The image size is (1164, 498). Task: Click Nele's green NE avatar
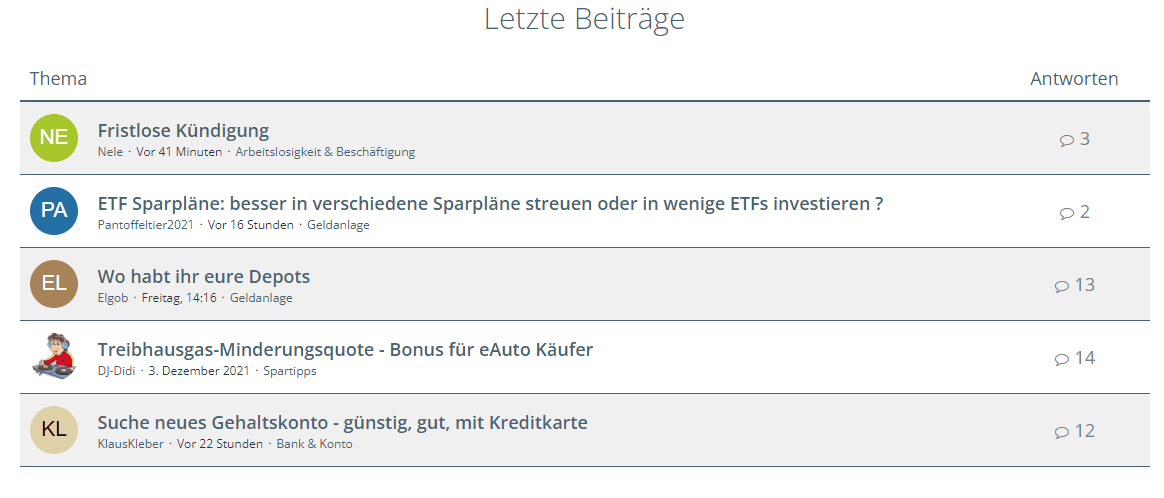[54, 138]
